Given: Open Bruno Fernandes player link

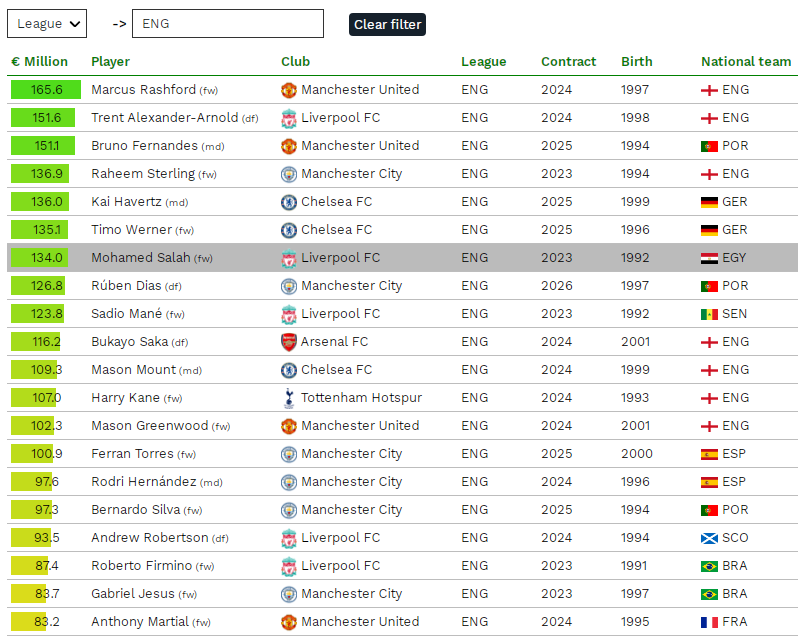Looking at the screenshot, I should [x=144, y=146].
